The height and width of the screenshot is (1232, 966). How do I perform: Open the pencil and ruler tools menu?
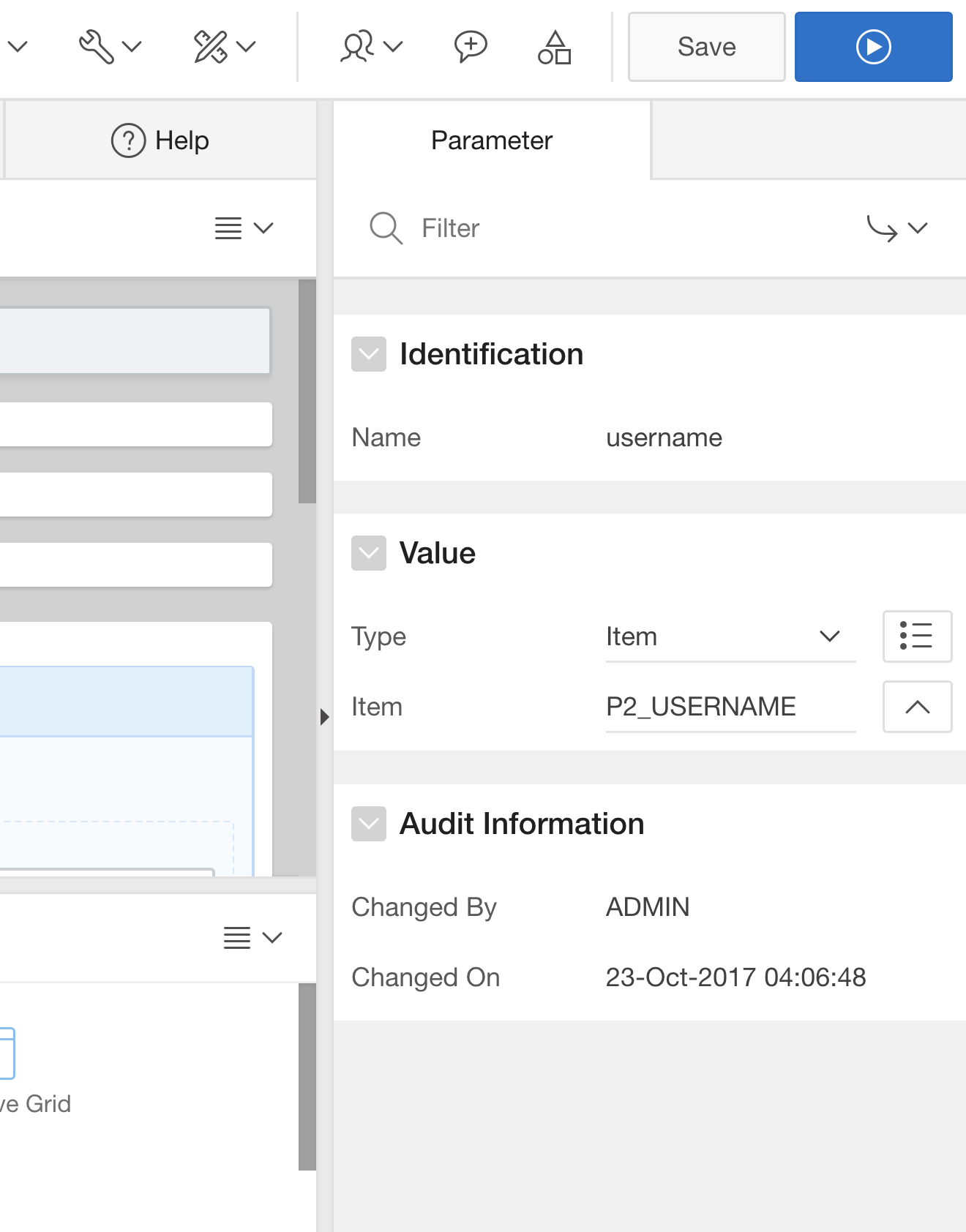click(x=224, y=47)
